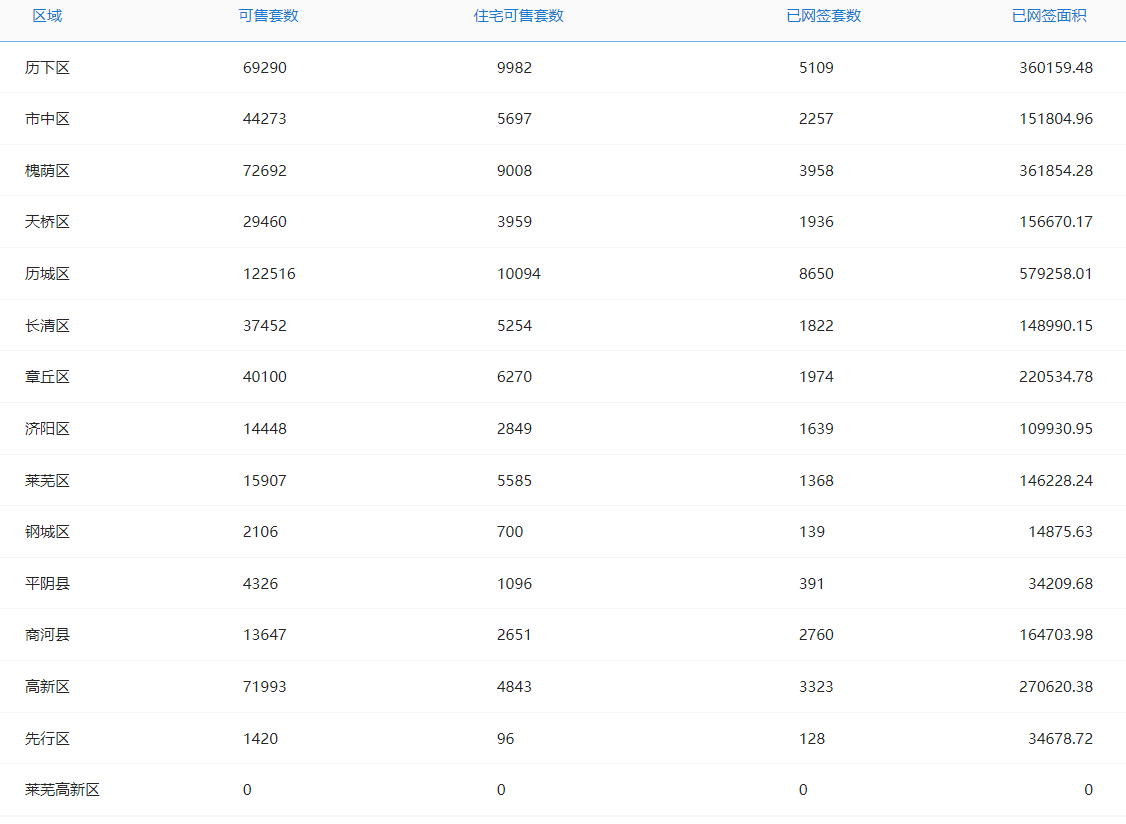Select the 历城区 row name
The image size is (1126, 824).
(47, 274)
